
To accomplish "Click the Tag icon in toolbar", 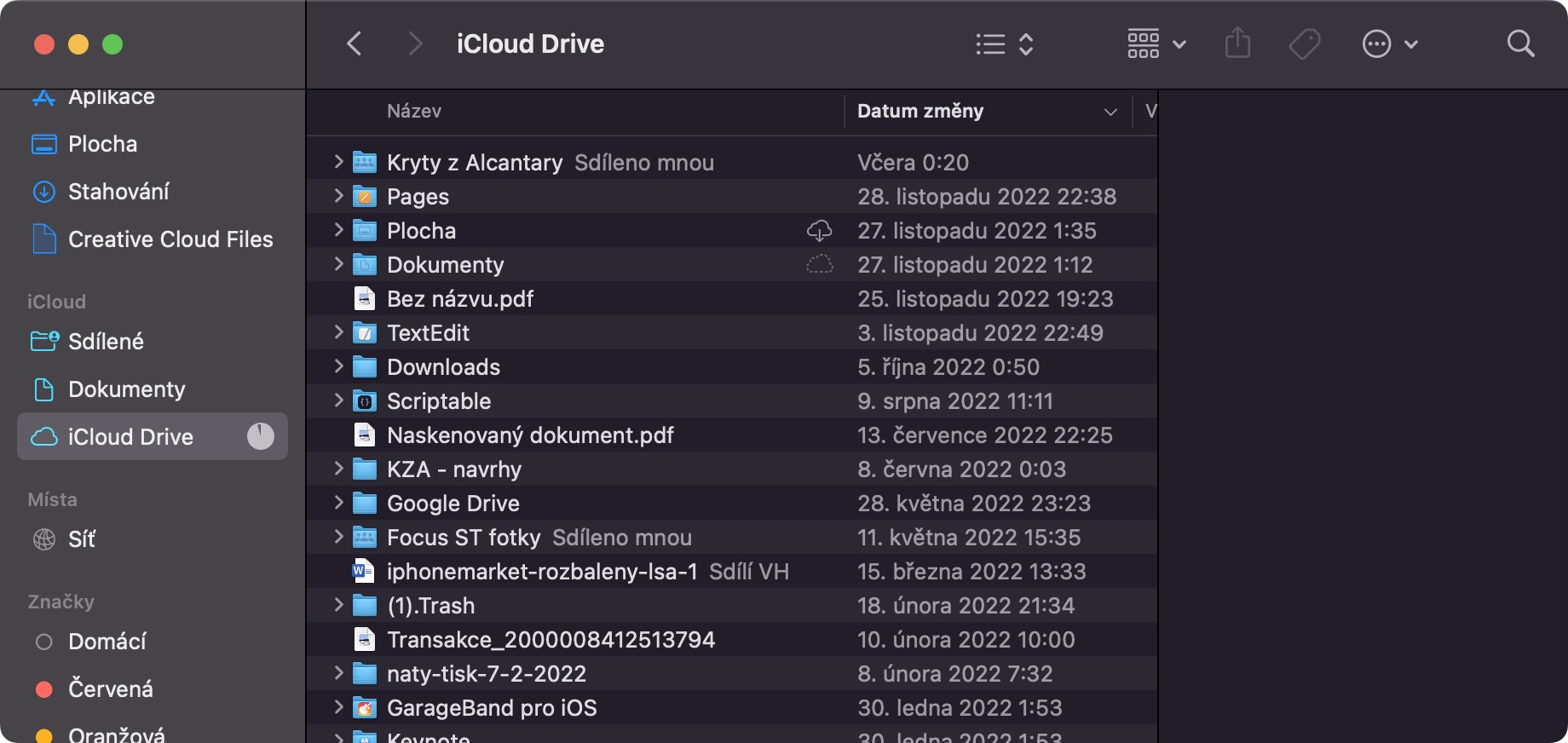I will [x=1304, y=43].
